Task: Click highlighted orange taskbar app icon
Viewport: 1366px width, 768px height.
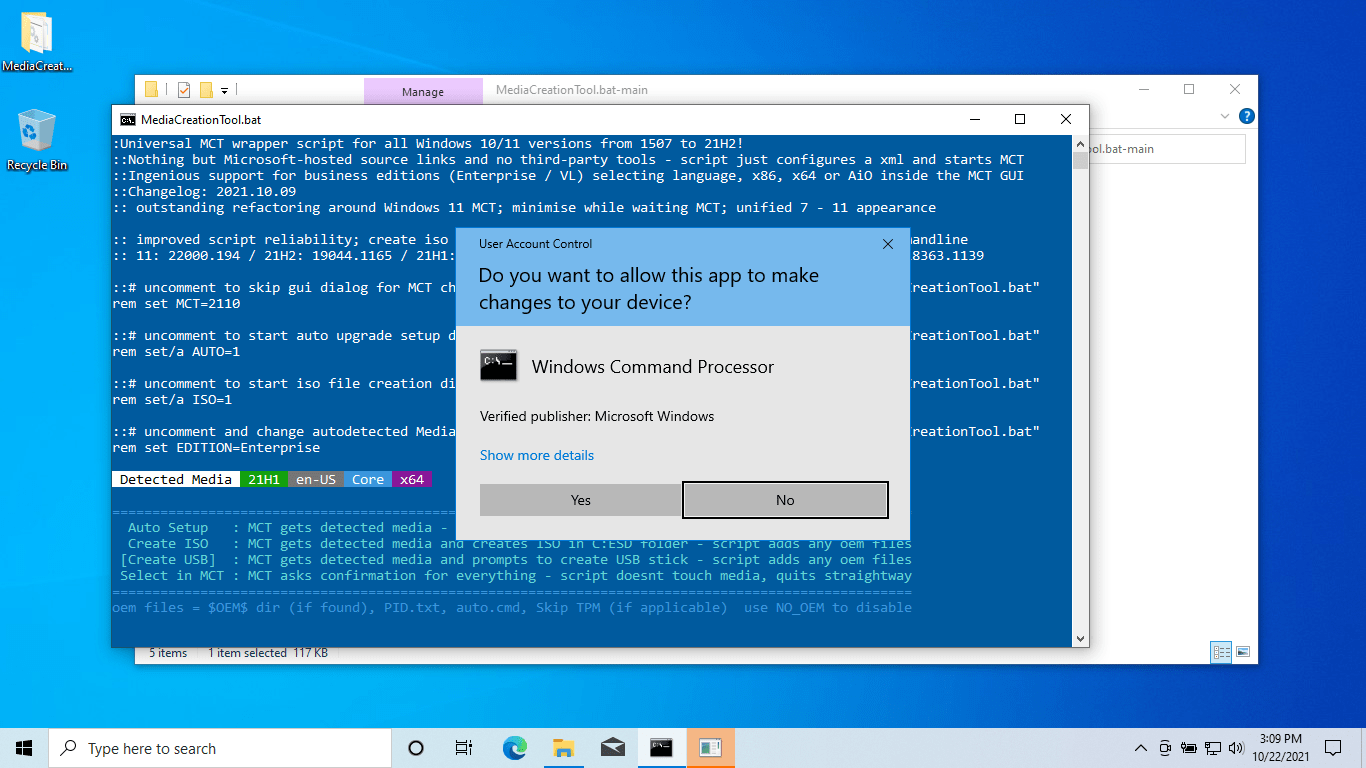Action: coord(710,748)
